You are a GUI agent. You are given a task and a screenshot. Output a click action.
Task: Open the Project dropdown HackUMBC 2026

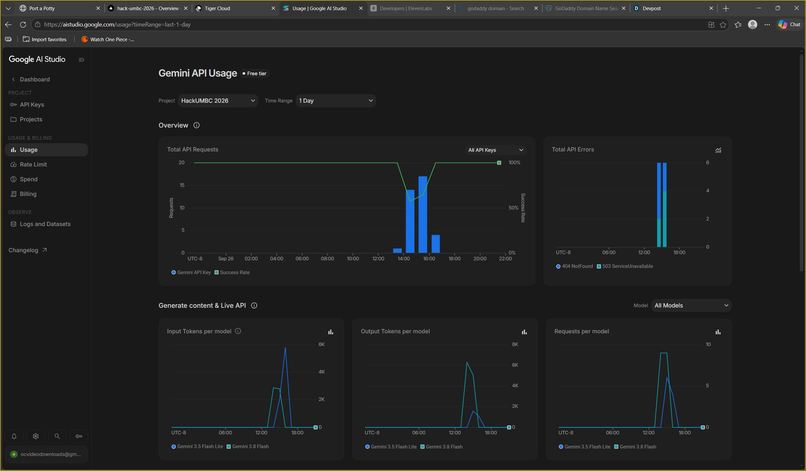pyautogui.click(x=218, y=101)
